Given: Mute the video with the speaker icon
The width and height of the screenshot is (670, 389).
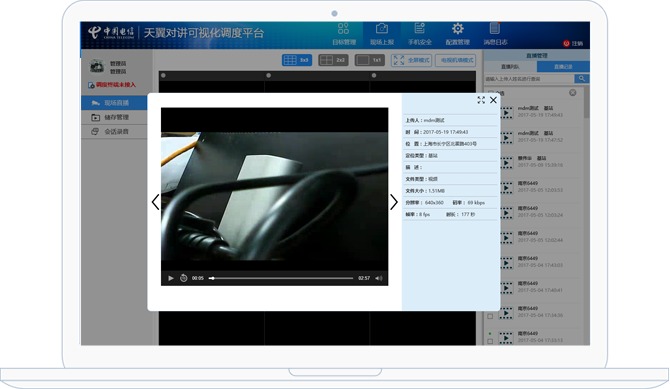Looking at the screenshot, I should 379,278.
